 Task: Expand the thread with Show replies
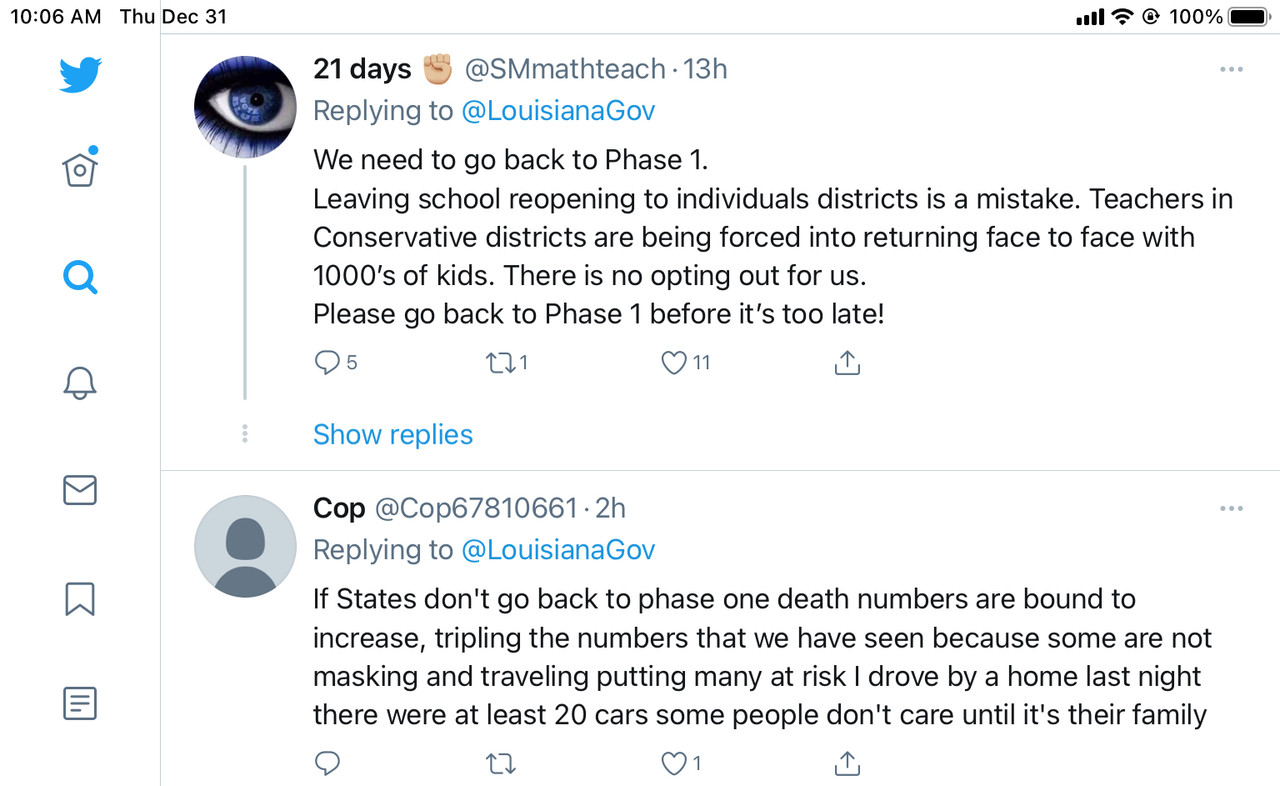[x=393, y=434]
